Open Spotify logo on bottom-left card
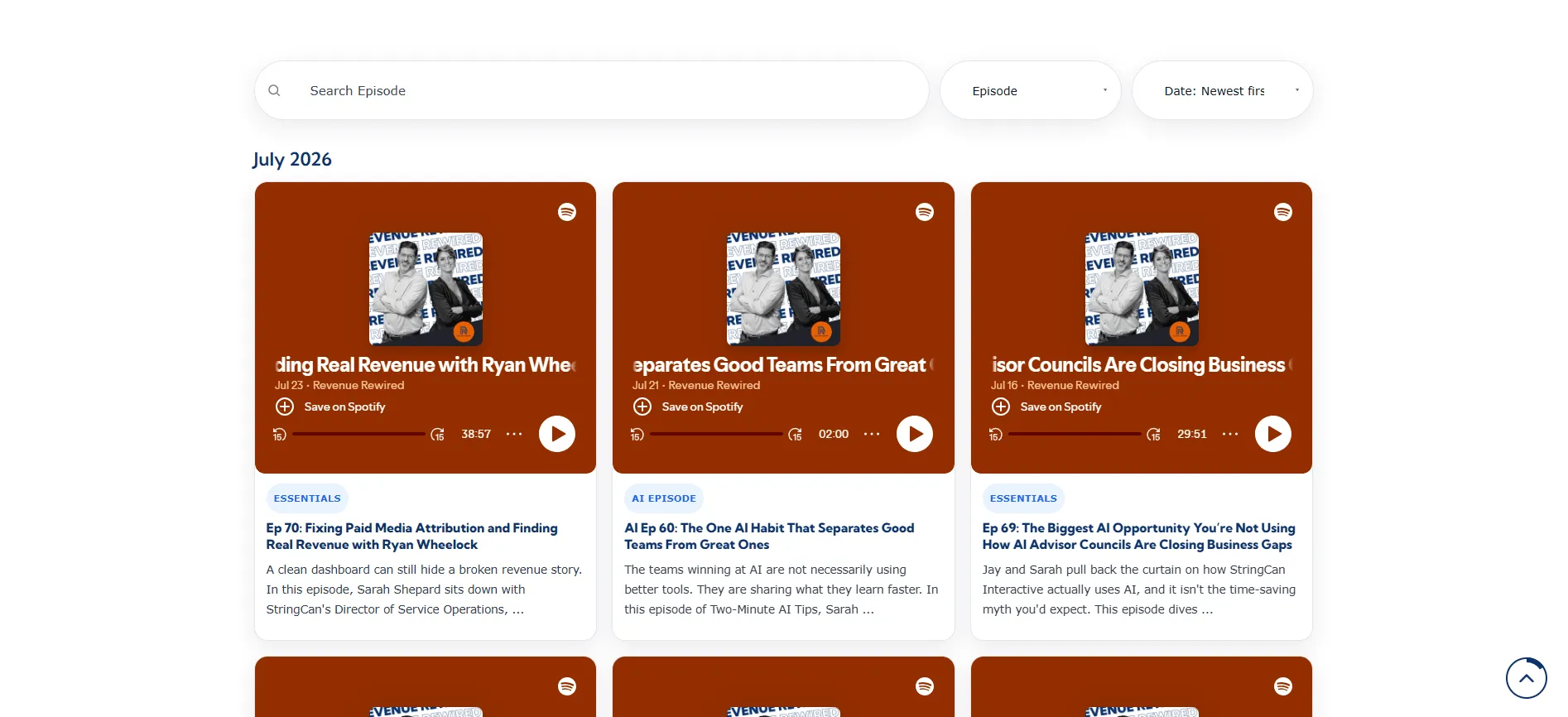The width and height of the screenshot is (1568, 717). (x=567, y=686)
